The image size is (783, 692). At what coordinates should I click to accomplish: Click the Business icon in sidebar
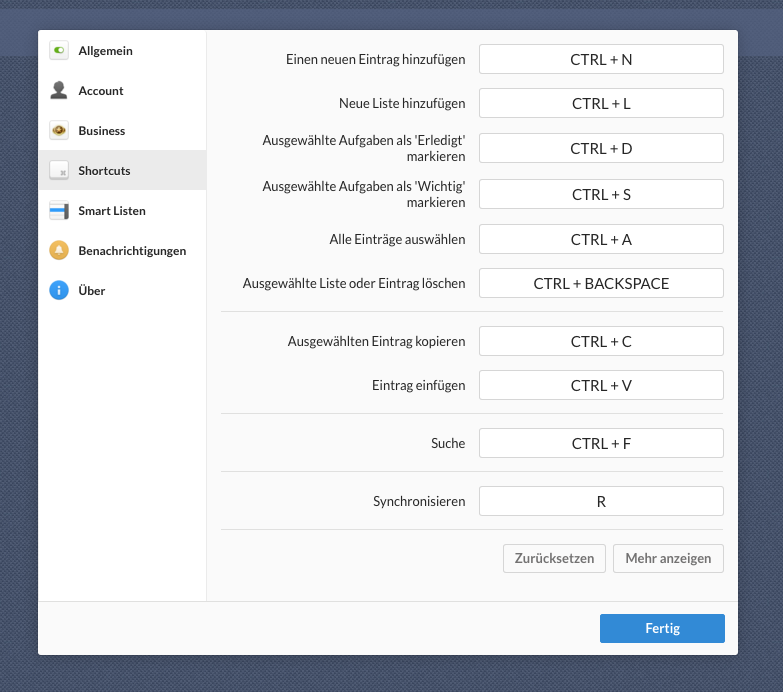click(x=59, y=130)
